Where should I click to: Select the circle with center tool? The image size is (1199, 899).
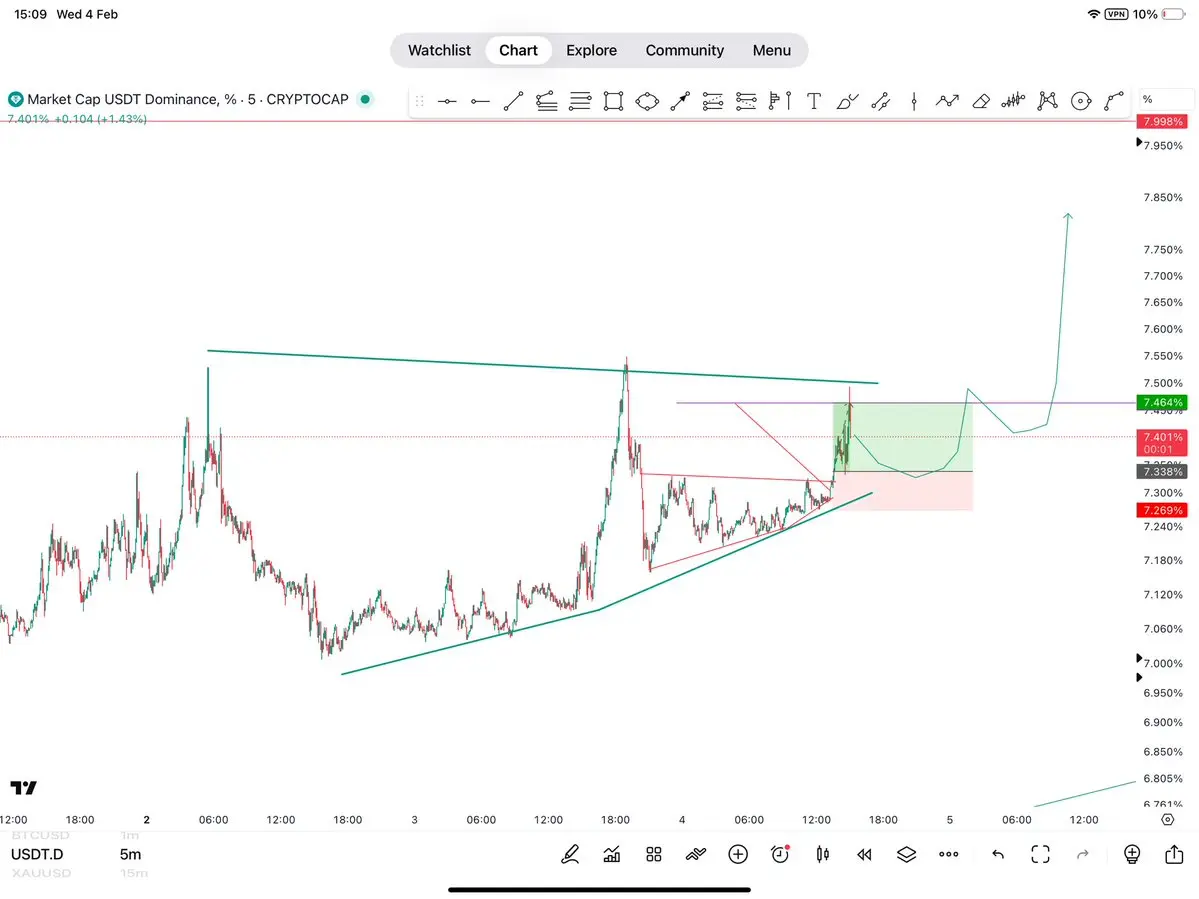pyautogui.click(x=1080, y=101)
